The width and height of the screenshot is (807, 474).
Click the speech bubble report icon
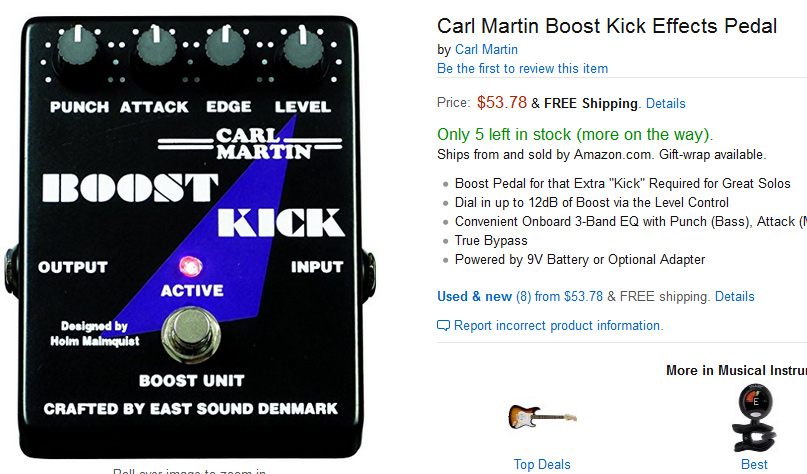pos(444,326)
